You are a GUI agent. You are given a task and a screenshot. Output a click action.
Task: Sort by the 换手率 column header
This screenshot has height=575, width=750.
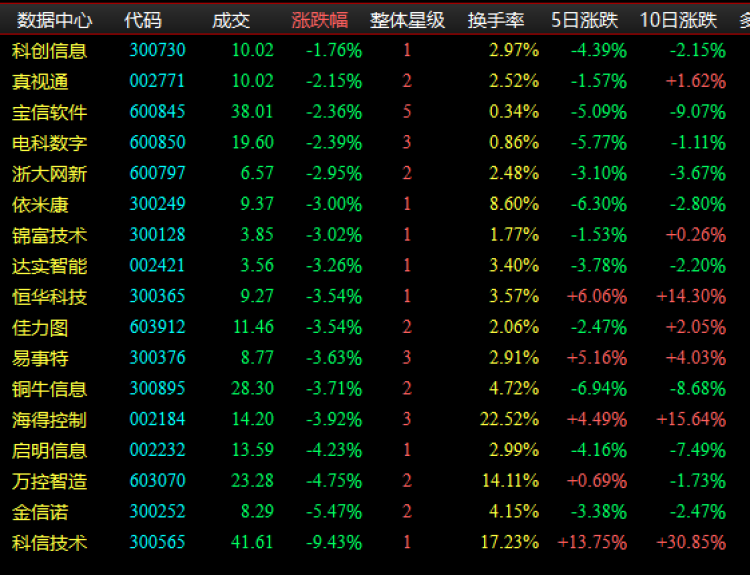coord(496,21)
